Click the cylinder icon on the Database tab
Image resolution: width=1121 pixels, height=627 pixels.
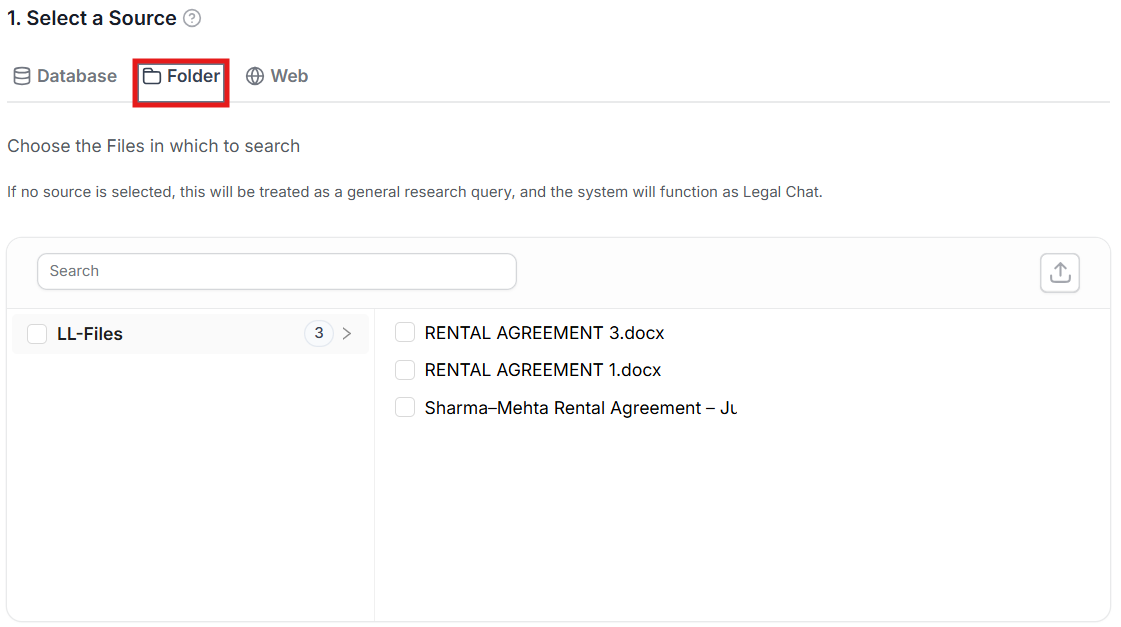pyautogui.click(x=21, y=76)
